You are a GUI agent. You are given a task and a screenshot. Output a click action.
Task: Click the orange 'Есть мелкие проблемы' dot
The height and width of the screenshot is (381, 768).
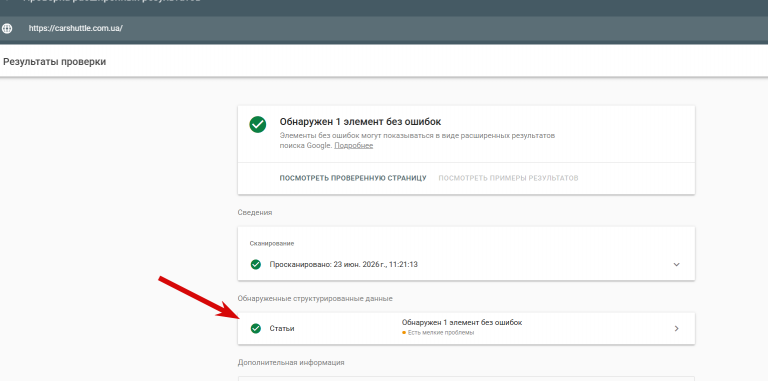coord(404,333)
